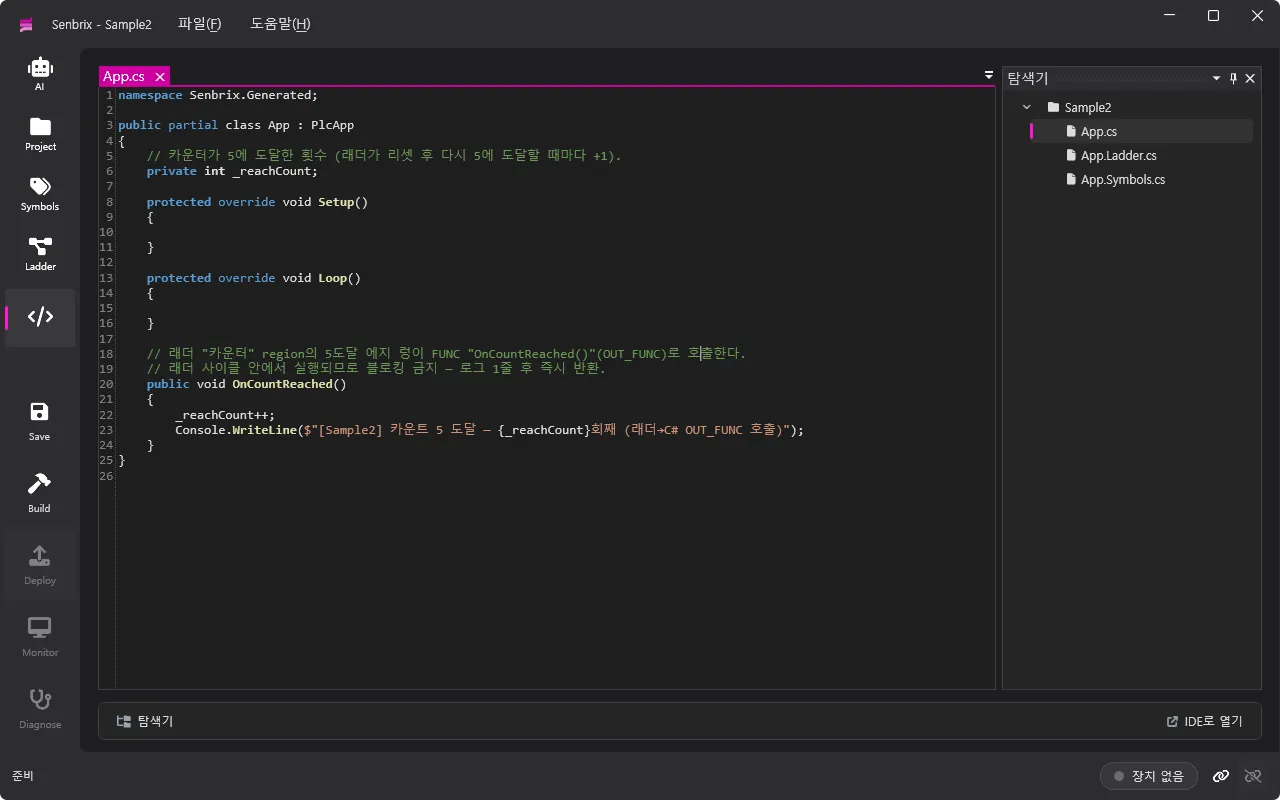Screen dimensions: 1280x800
Task: Click the Console.WriteLine code line
Action: pos(489,430)
